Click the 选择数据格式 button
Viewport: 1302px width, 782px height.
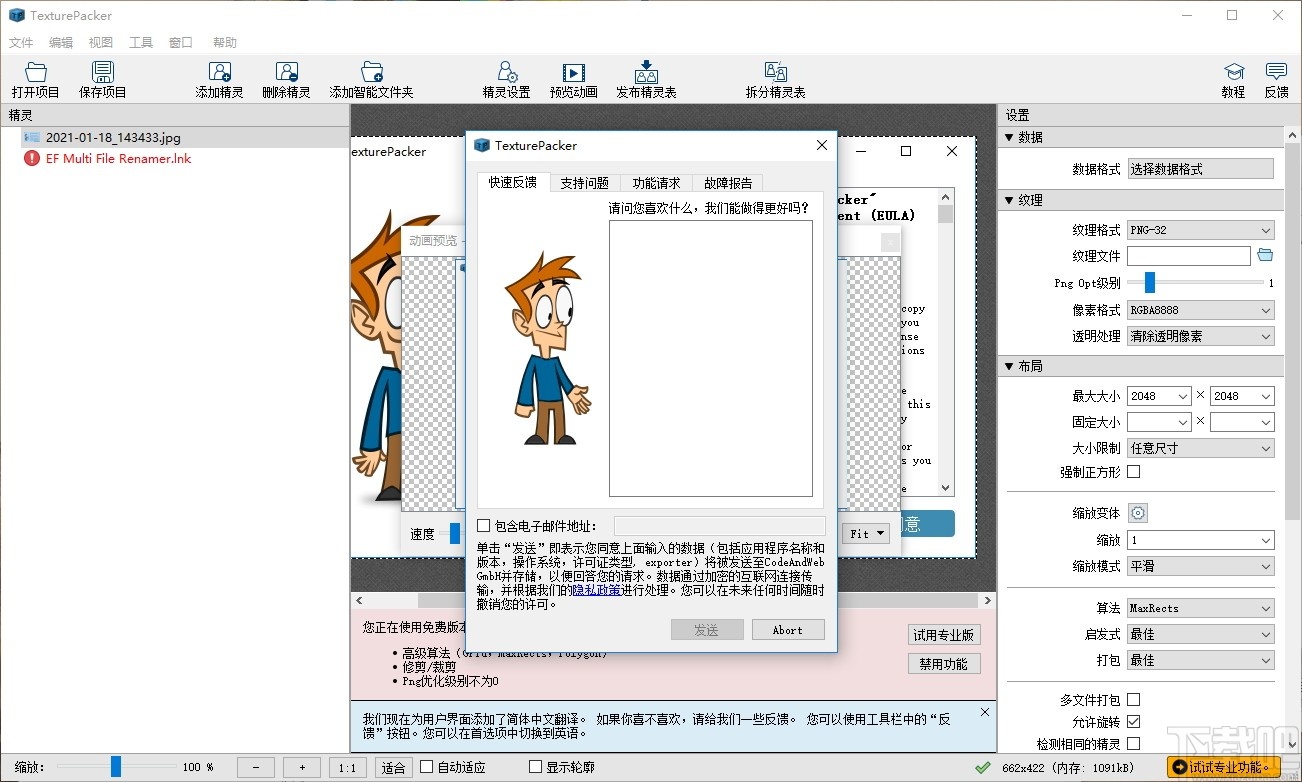coord(1201,169)
